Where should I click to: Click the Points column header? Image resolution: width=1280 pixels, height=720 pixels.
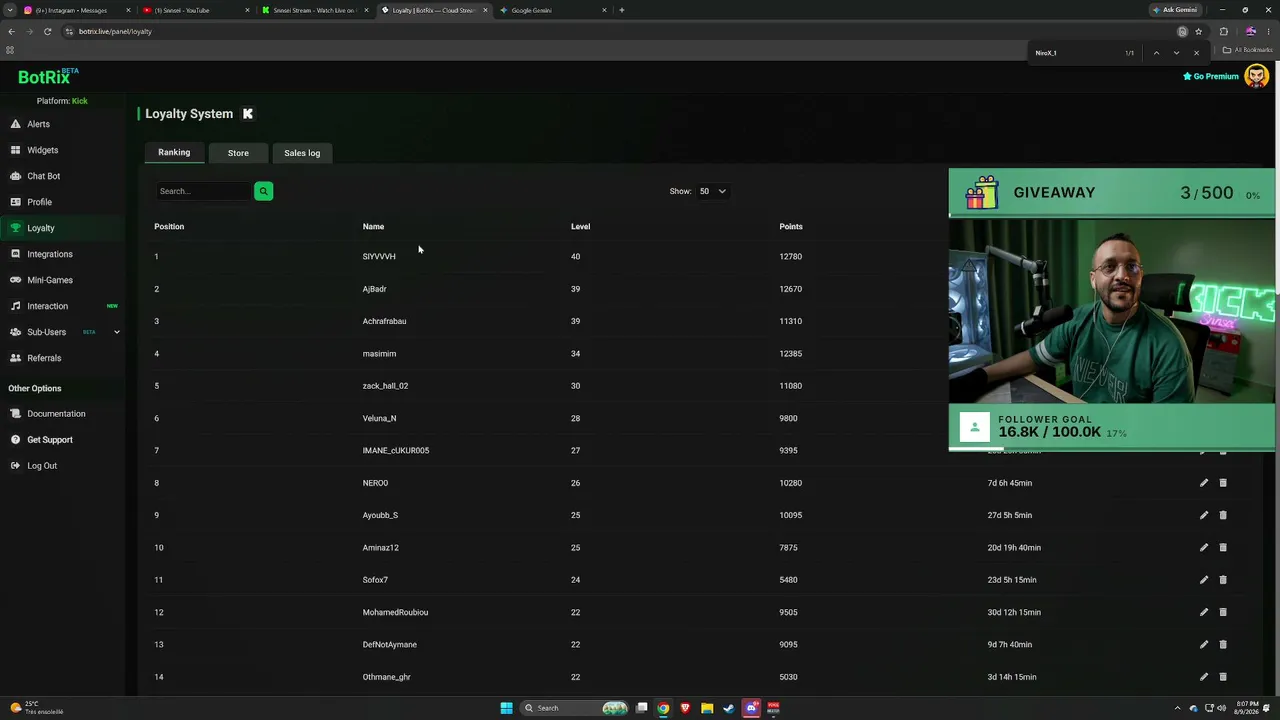791,227
